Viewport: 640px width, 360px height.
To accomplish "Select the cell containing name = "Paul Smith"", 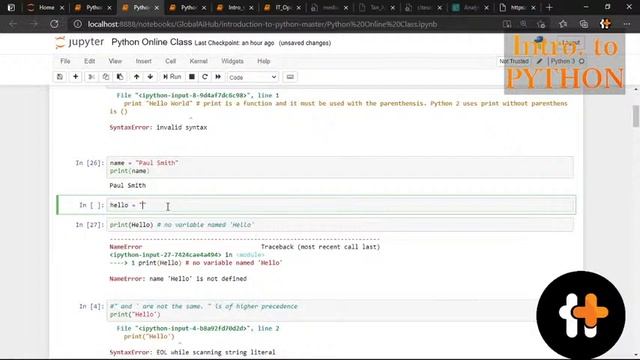I will (x=340, y=167).
